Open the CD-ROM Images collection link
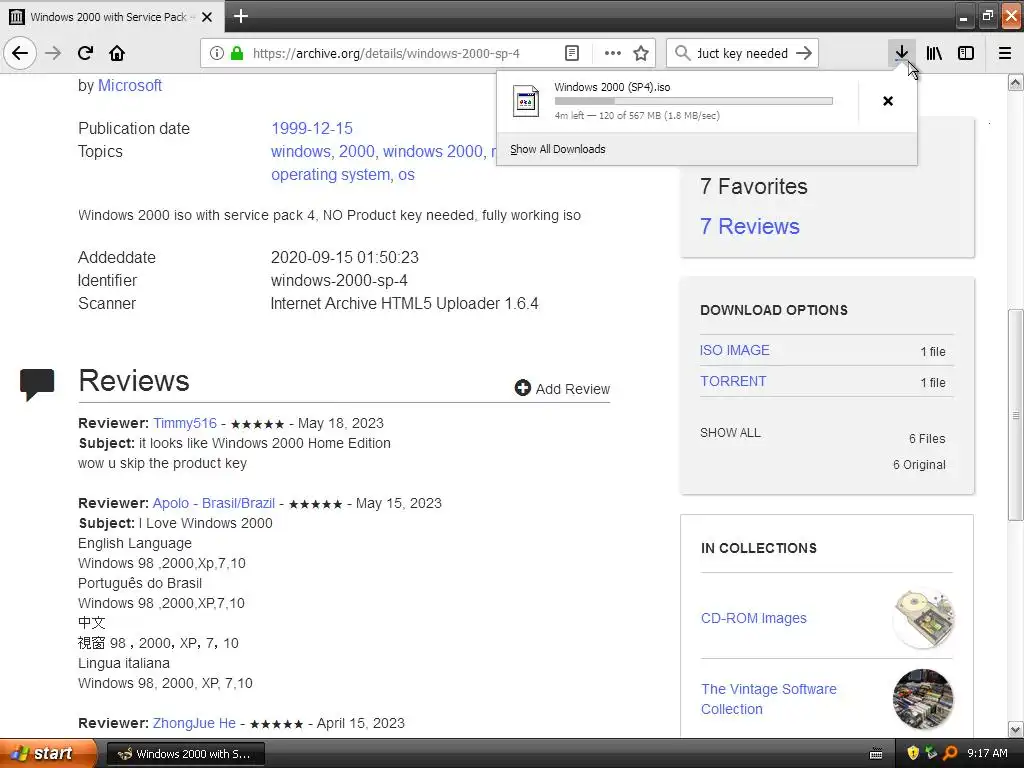 (754, 618)
